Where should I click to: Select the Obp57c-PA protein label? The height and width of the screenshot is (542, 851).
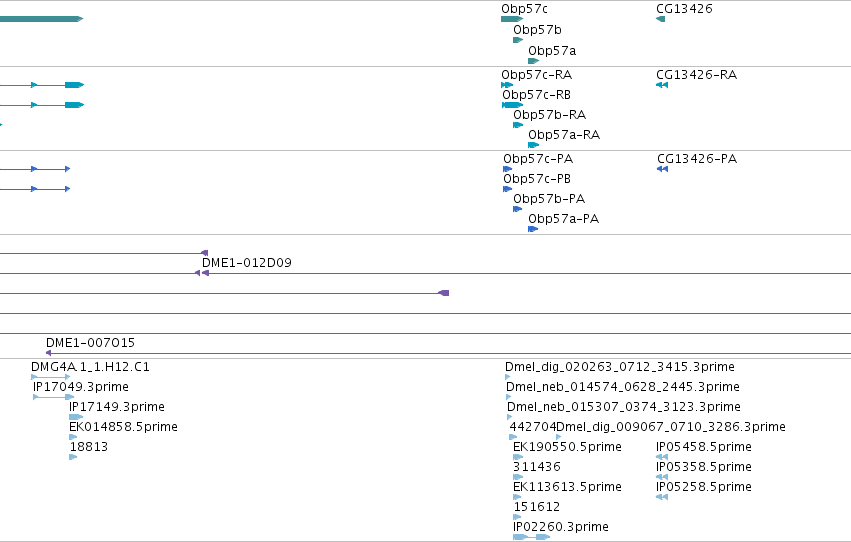pos(538,159)
